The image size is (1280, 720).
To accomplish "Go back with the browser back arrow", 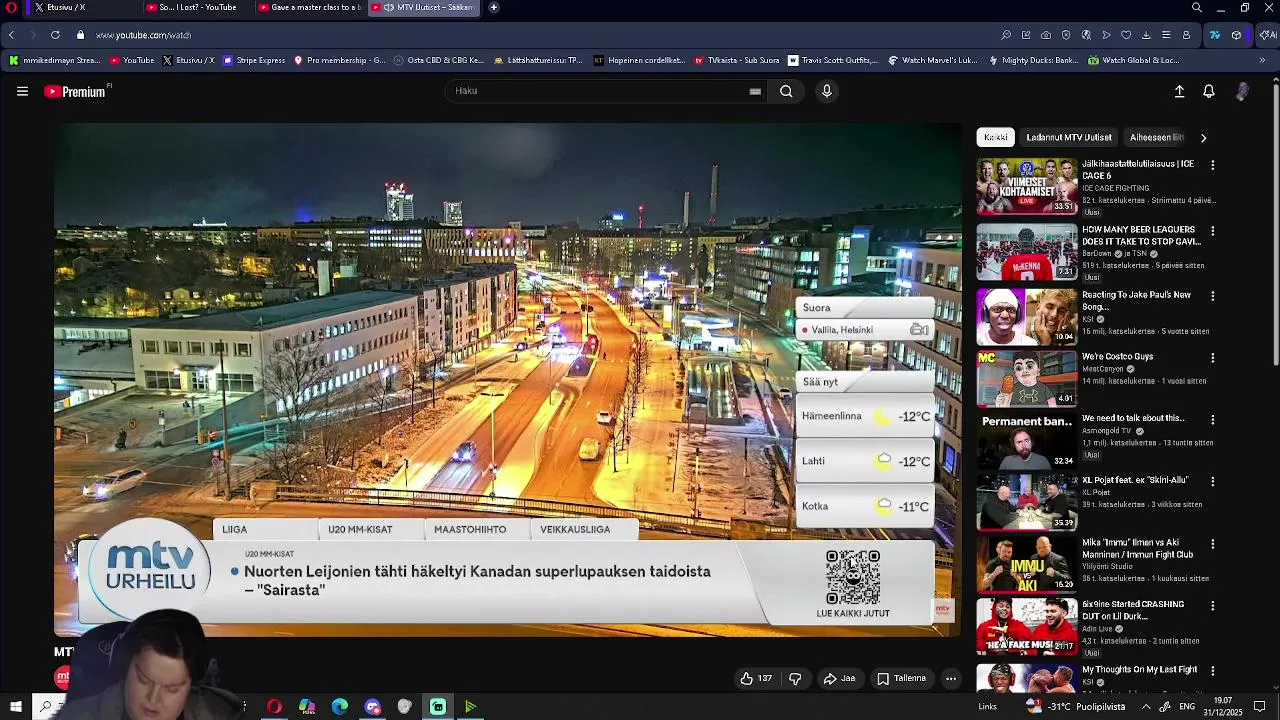I will tap(11, 35).
